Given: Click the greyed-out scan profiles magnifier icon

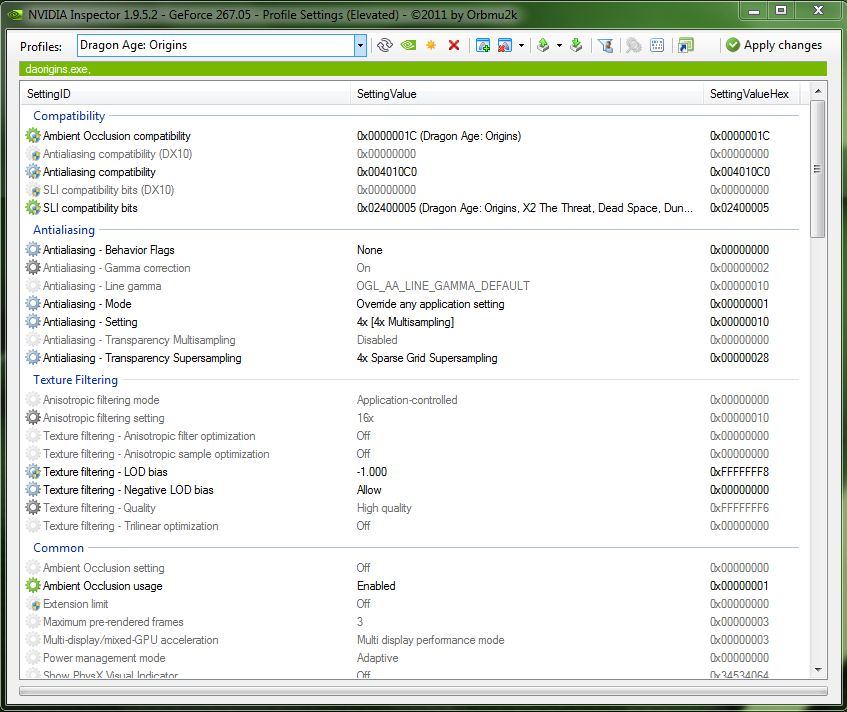Looking at the screenshot, I should click(x=634, y=45).
